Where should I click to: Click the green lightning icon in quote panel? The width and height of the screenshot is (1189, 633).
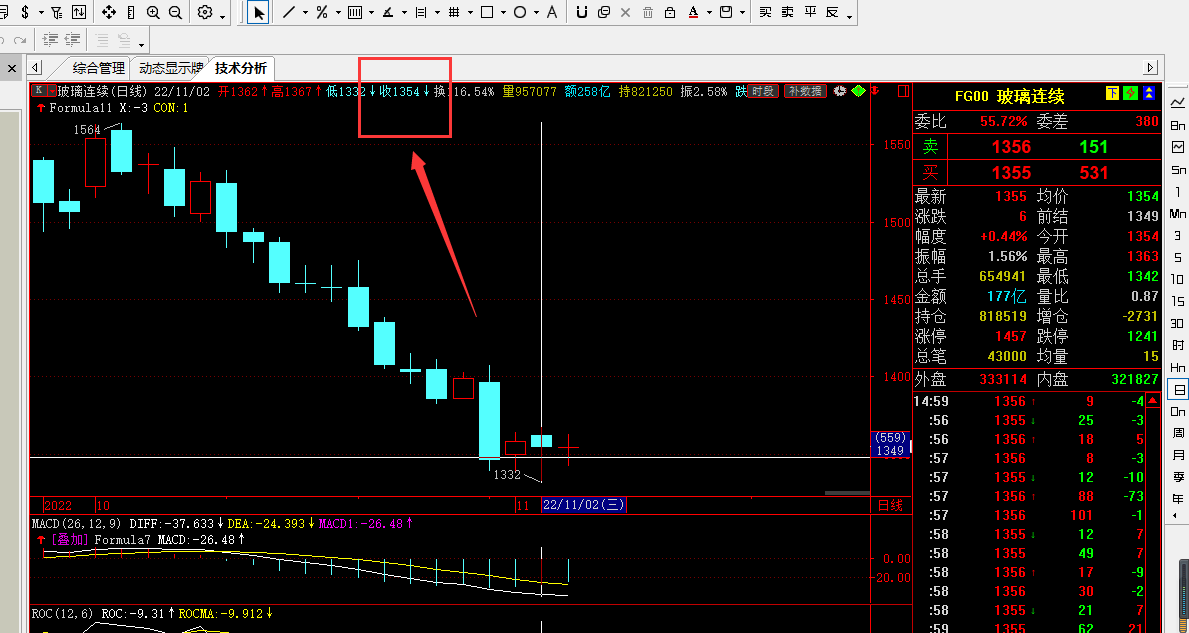1131,93
